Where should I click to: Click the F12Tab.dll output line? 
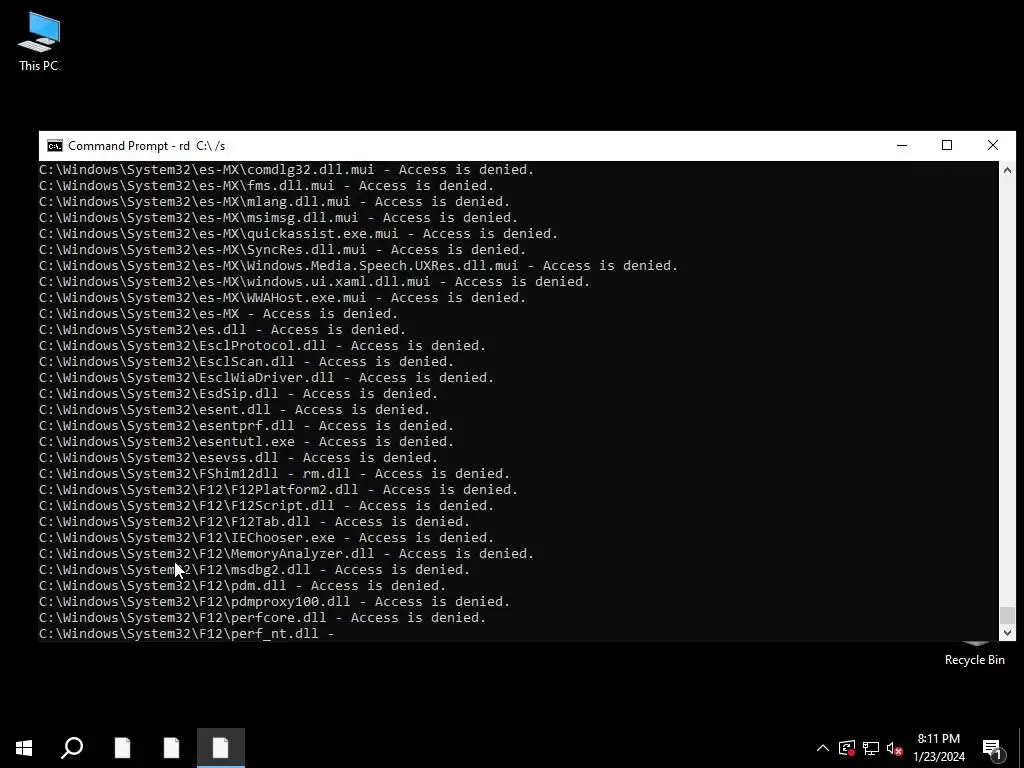pyautogui.click(x=254, y=522)
